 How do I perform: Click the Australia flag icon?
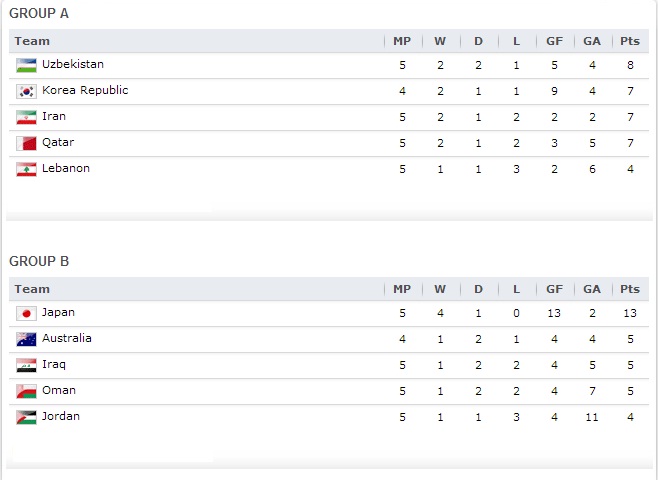pos(27,339)
